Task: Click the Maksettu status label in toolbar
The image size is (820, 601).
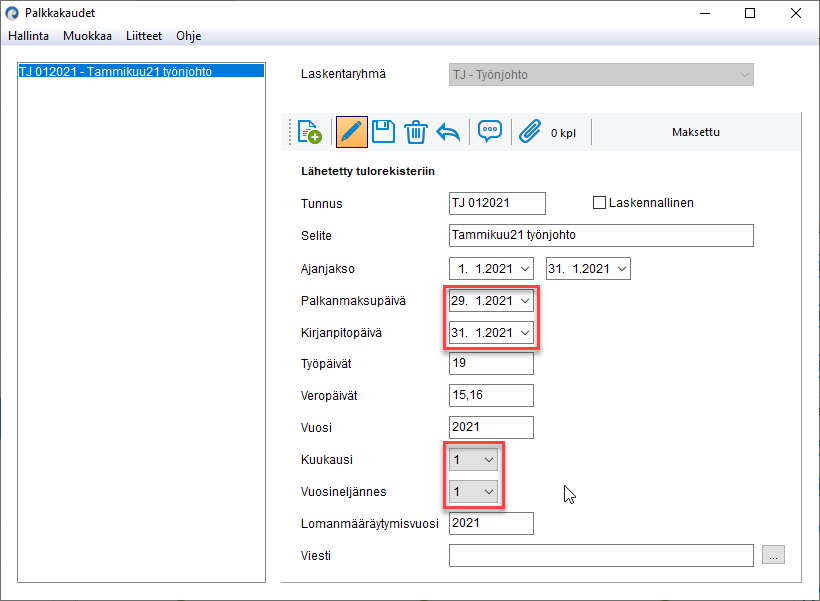Action: coord(696,132)
